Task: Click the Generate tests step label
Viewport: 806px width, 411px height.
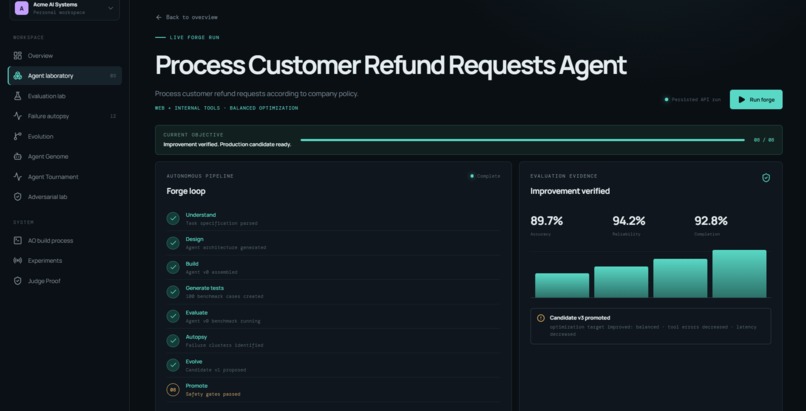Action: tap(205, 288)
